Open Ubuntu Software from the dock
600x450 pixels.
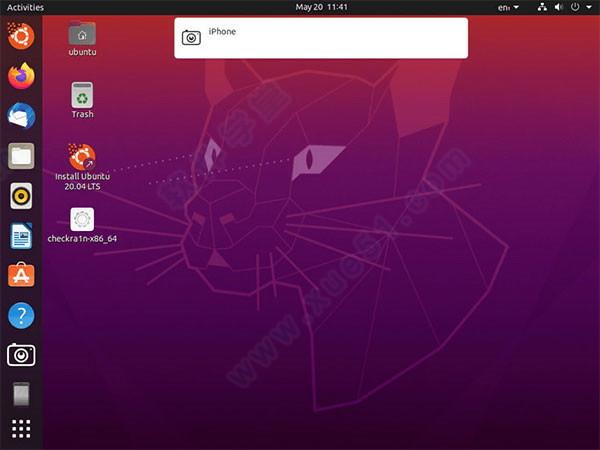(21, 275)
